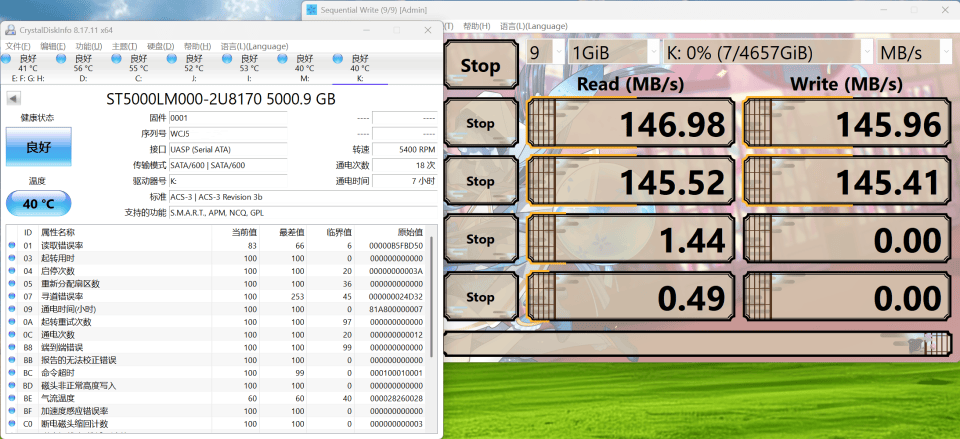960x439 pixels.
Task: Click the blue 良好 health status button
Action: coord(39,147)
